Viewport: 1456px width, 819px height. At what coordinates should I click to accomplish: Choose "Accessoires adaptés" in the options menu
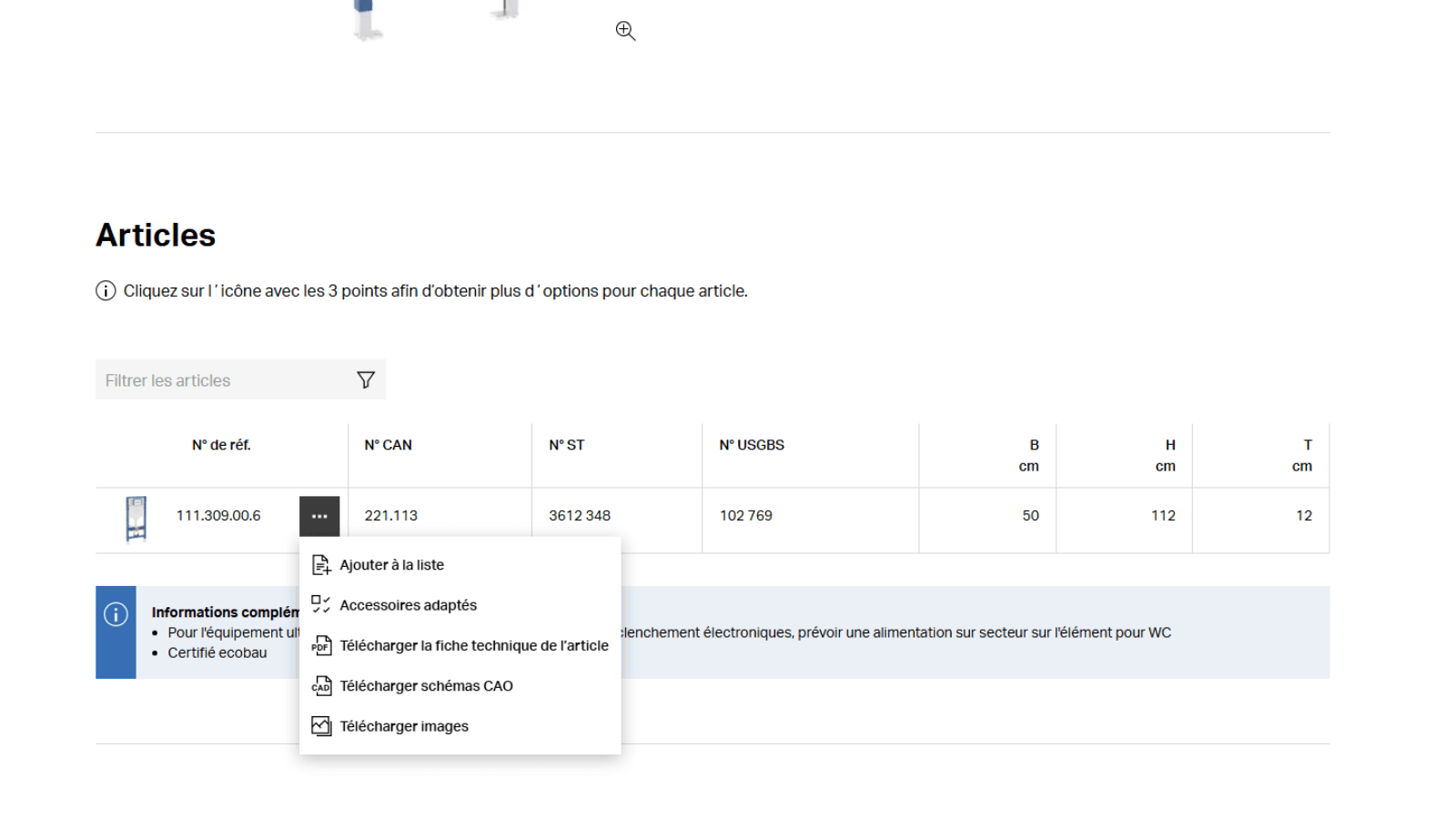click(408, 605)
